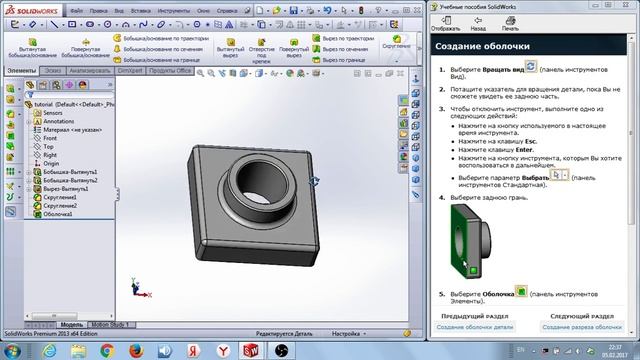Viewport: 640px width, 360px height.
Task: Open link Создание оболочки детали
Action: [475, 327]
